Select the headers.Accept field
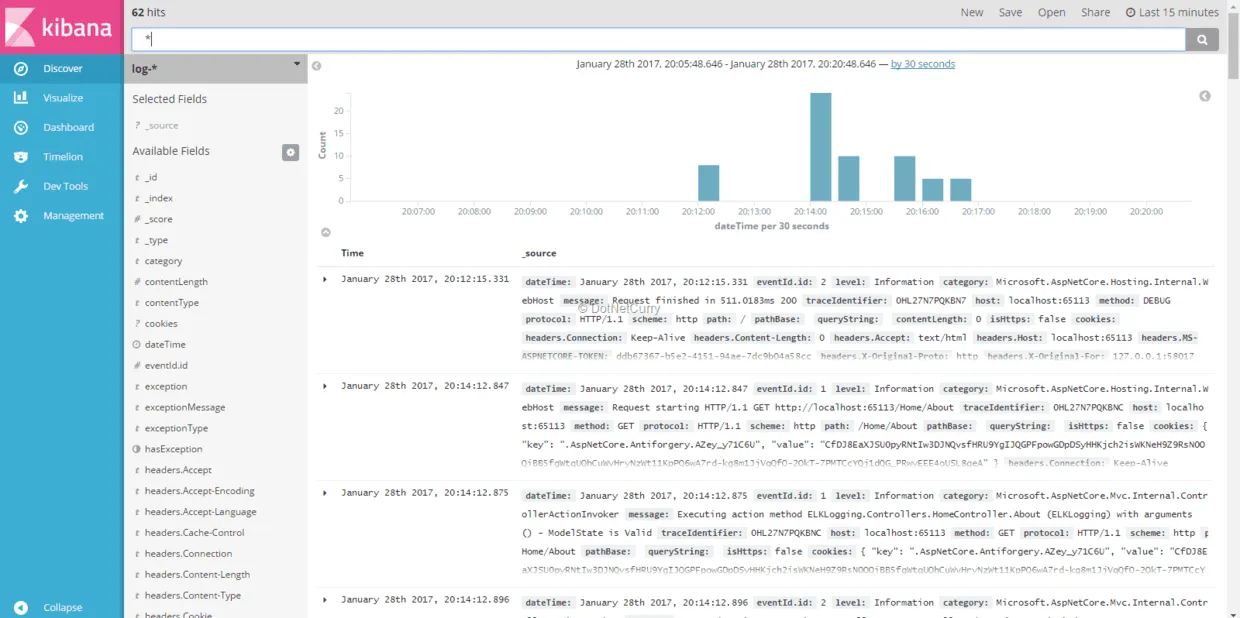Image resolution: width=1240 pixels, height=618 pixels. [178, 470]
